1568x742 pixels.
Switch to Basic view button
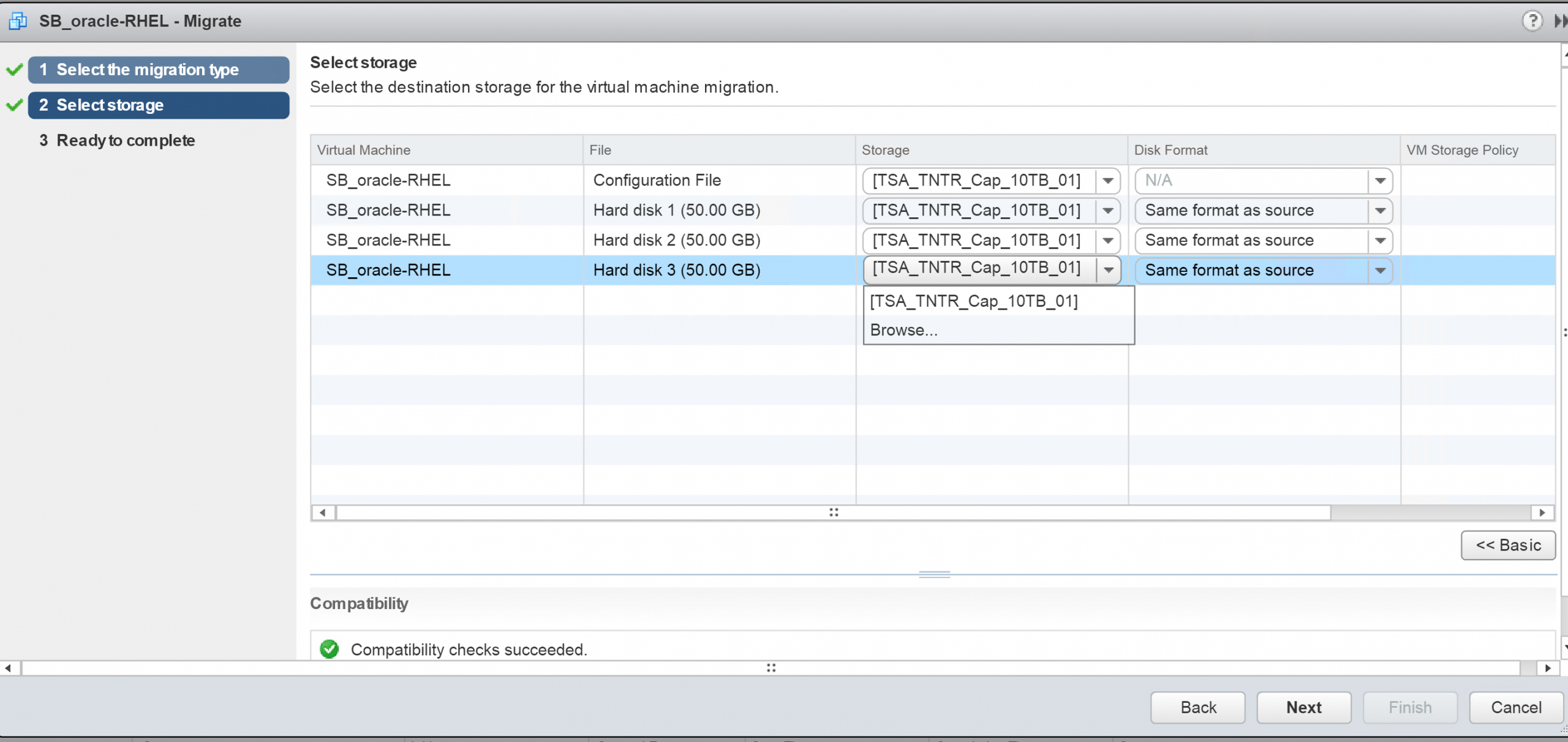(1507, 545)
